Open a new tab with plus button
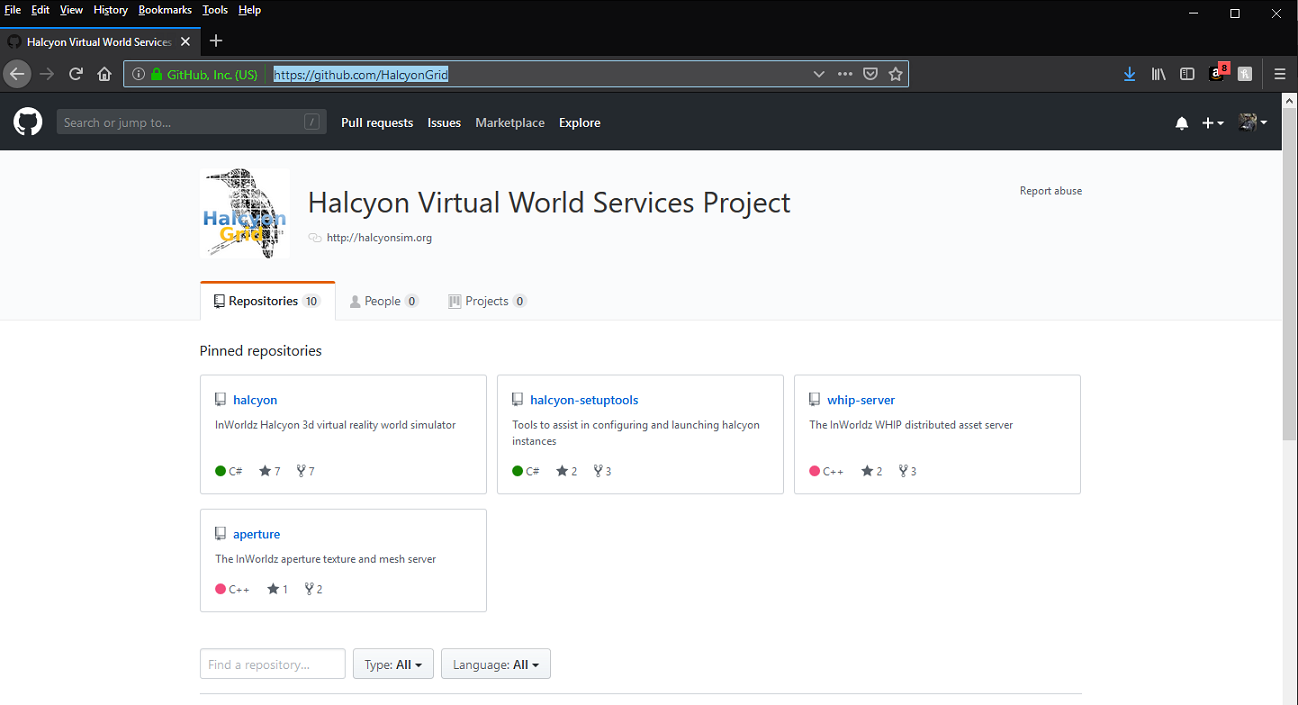This screenshot has height=705, width=1298. 216,41
